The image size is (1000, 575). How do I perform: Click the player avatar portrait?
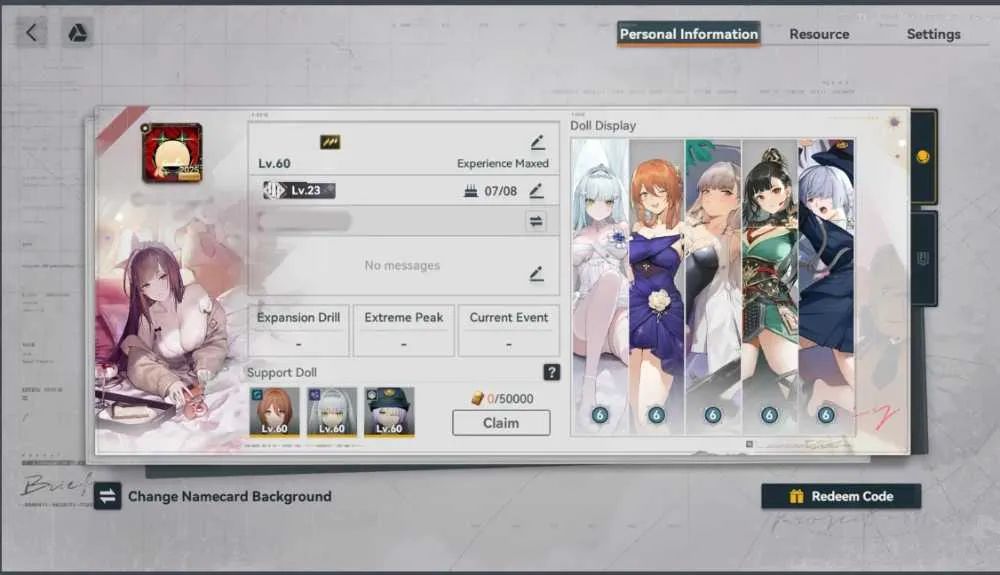coord(172,152)
